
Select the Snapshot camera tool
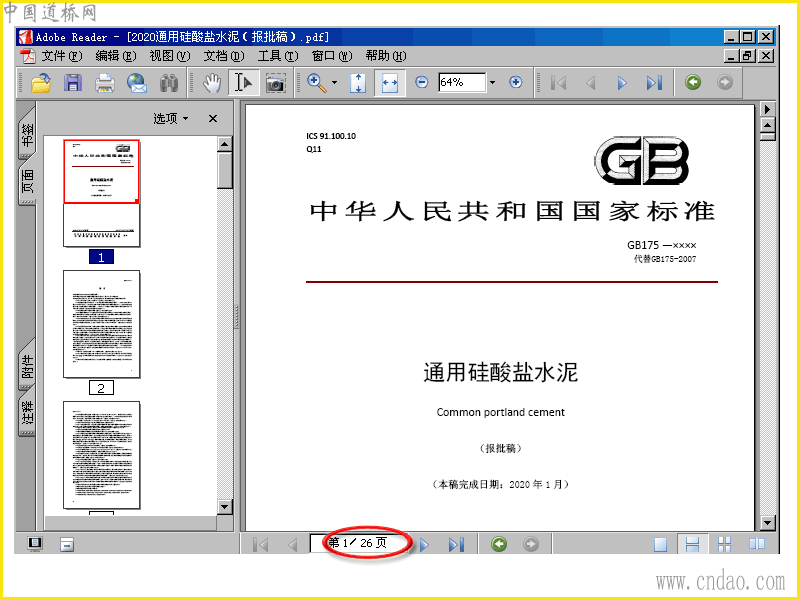pyautogui.click(x=276, y=83)
